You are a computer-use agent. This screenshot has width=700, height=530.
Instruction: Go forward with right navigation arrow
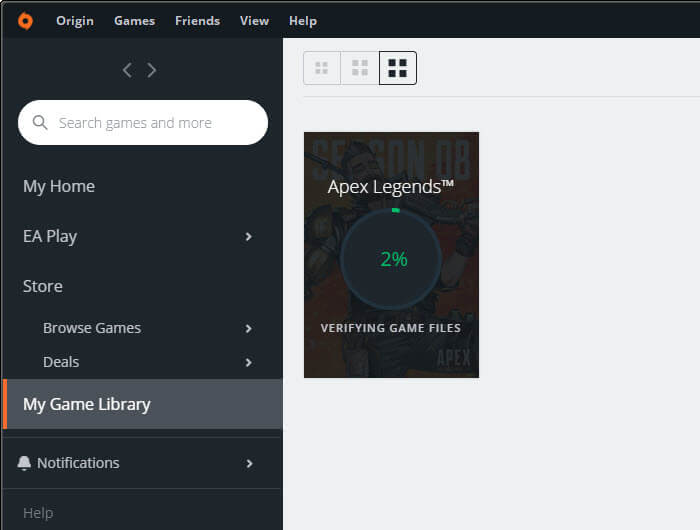pos(152,70)
